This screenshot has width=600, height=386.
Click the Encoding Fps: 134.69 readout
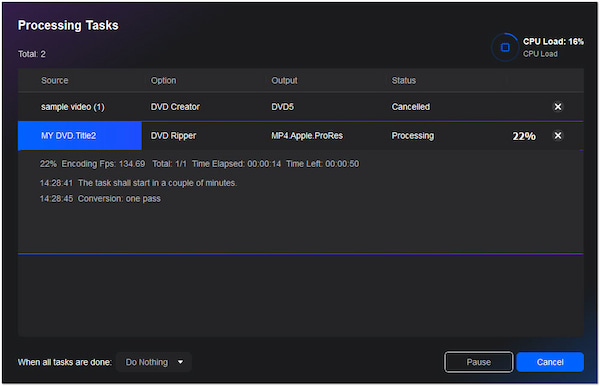[103, 164]
